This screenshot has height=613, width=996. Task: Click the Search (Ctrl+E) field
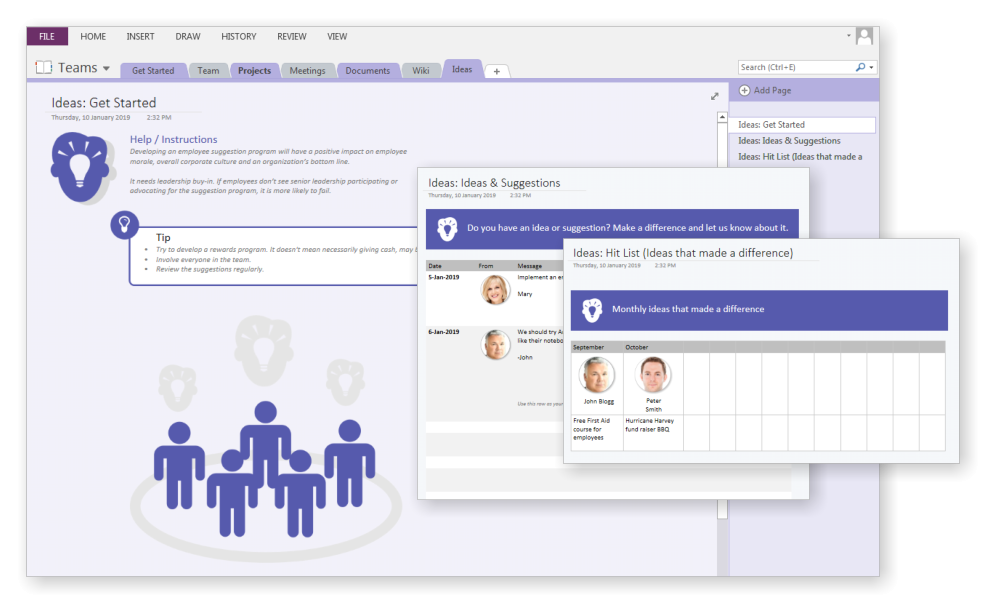point(797,67)
